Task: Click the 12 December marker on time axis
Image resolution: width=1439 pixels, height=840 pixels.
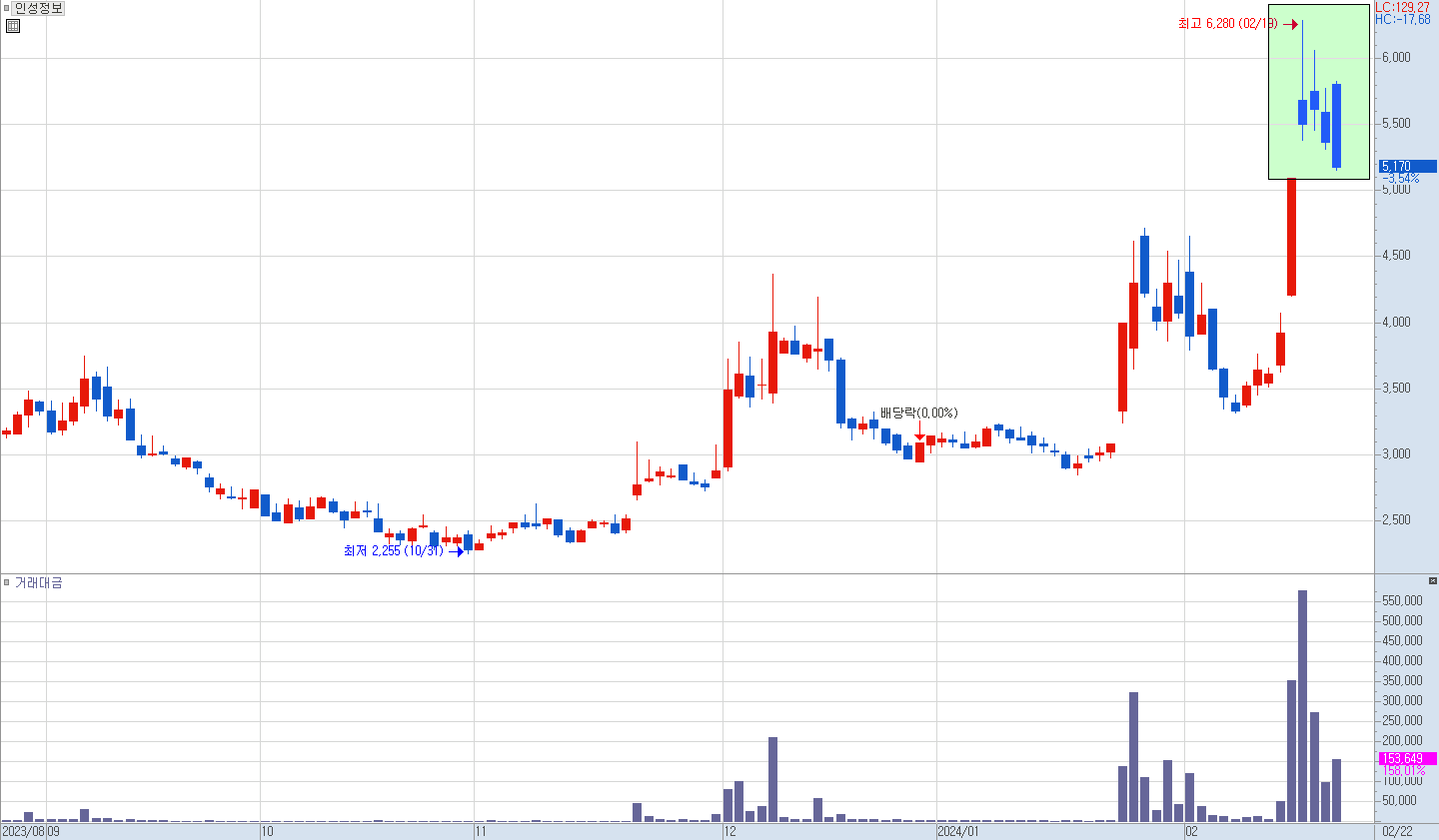Action: (x=729, y=832)
